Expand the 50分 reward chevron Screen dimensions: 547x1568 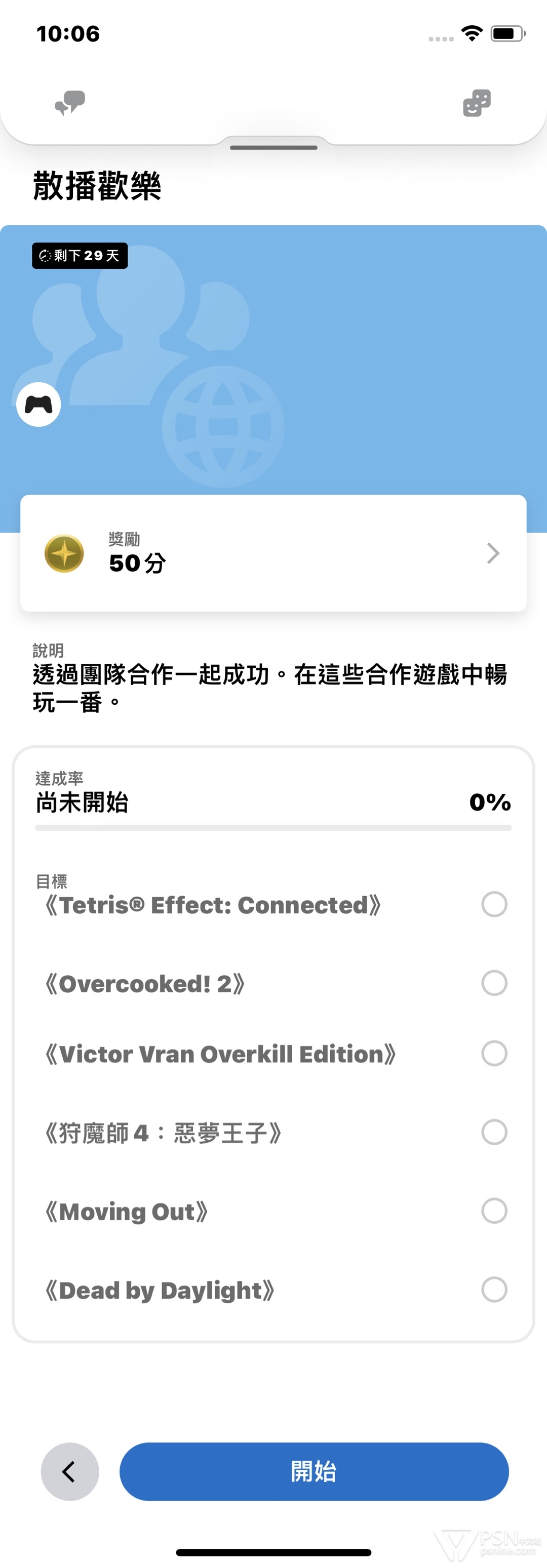tap(493, 553)
